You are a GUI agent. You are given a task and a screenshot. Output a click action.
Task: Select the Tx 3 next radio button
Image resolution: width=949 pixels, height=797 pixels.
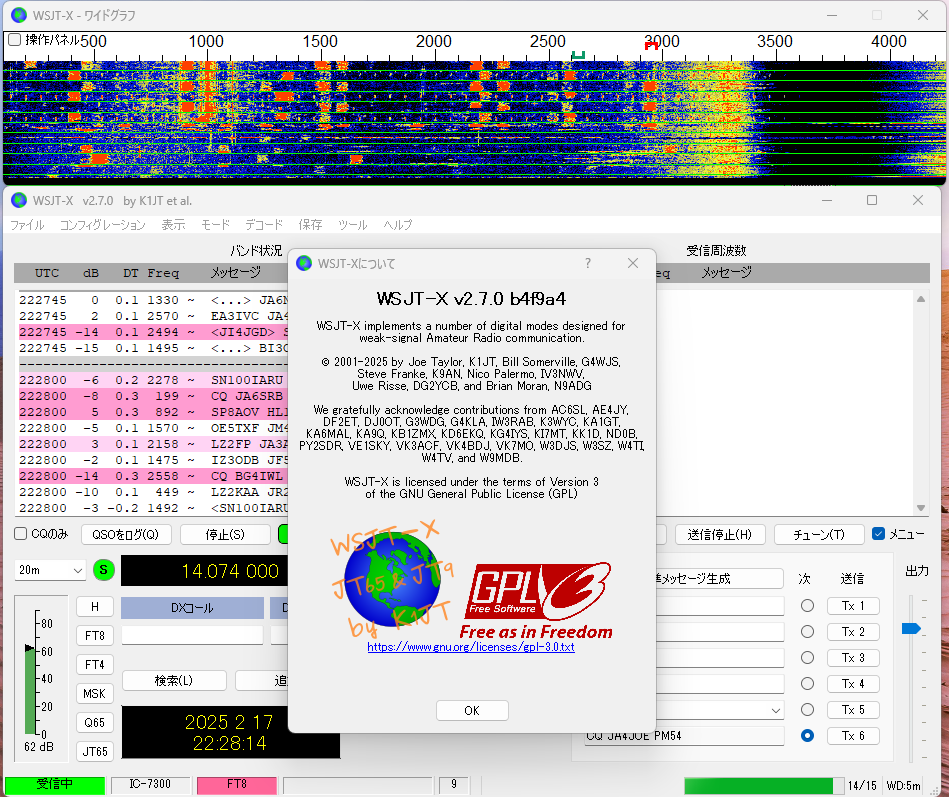tap(807, 658)
